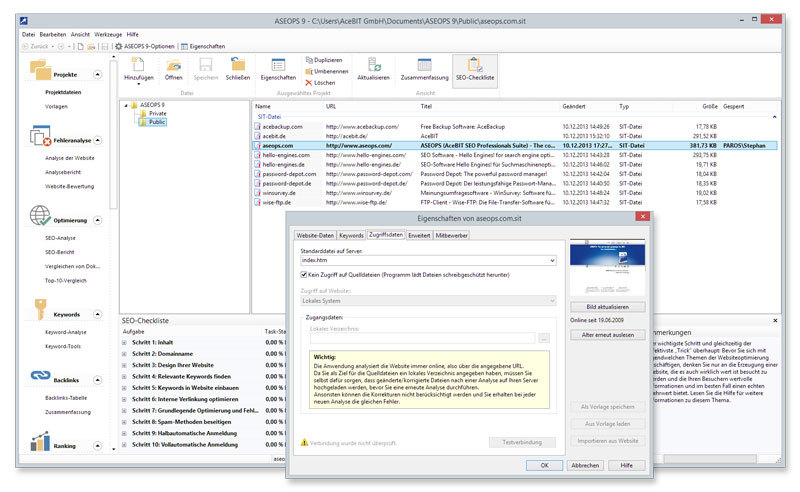Image resolution: width=800 pixels, height=492 pixels.
Task: Collapse the Projekte sidebar section
Action: click(x=97, y=75)
